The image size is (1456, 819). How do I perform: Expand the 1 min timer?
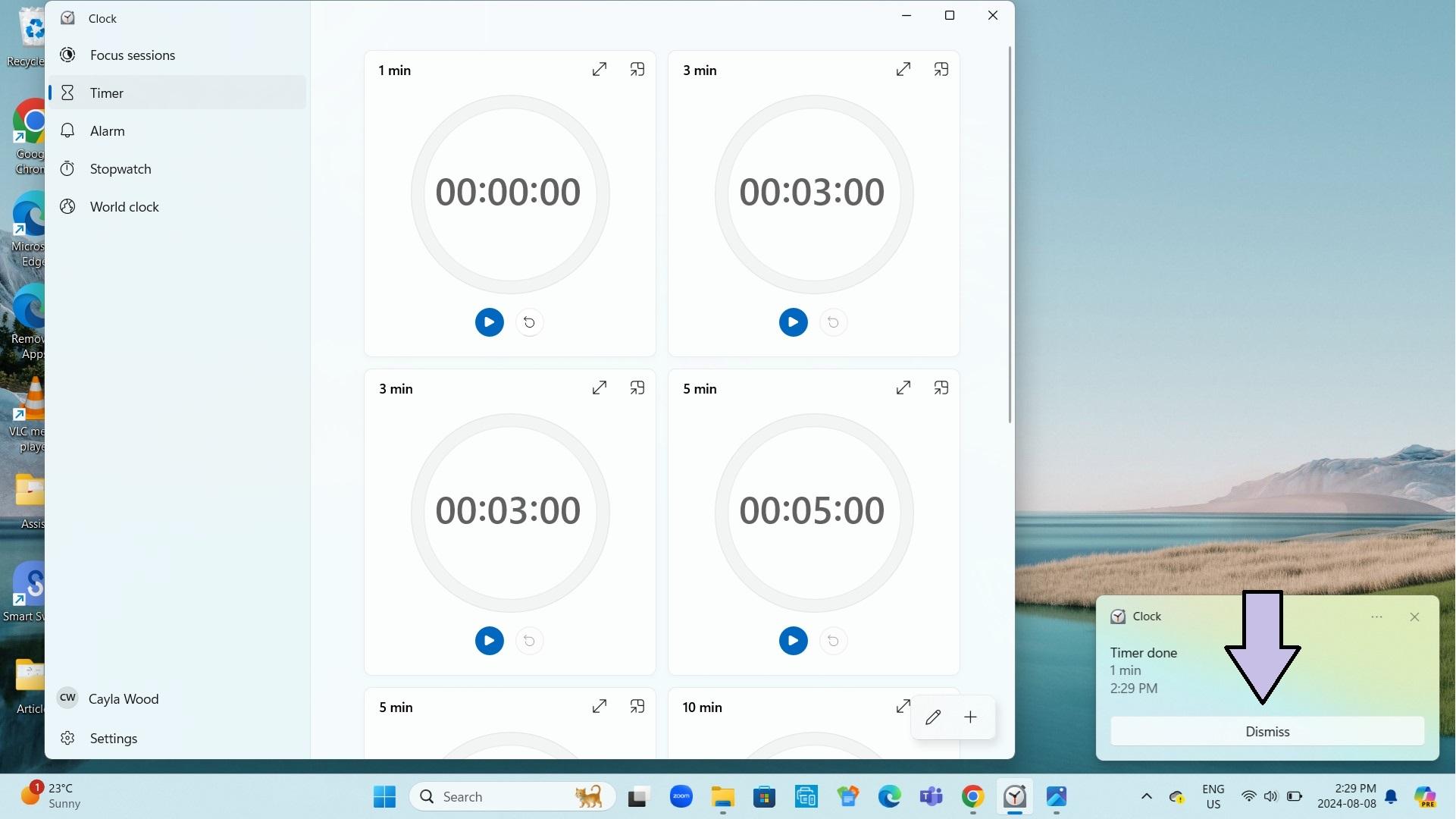[600, 70]
